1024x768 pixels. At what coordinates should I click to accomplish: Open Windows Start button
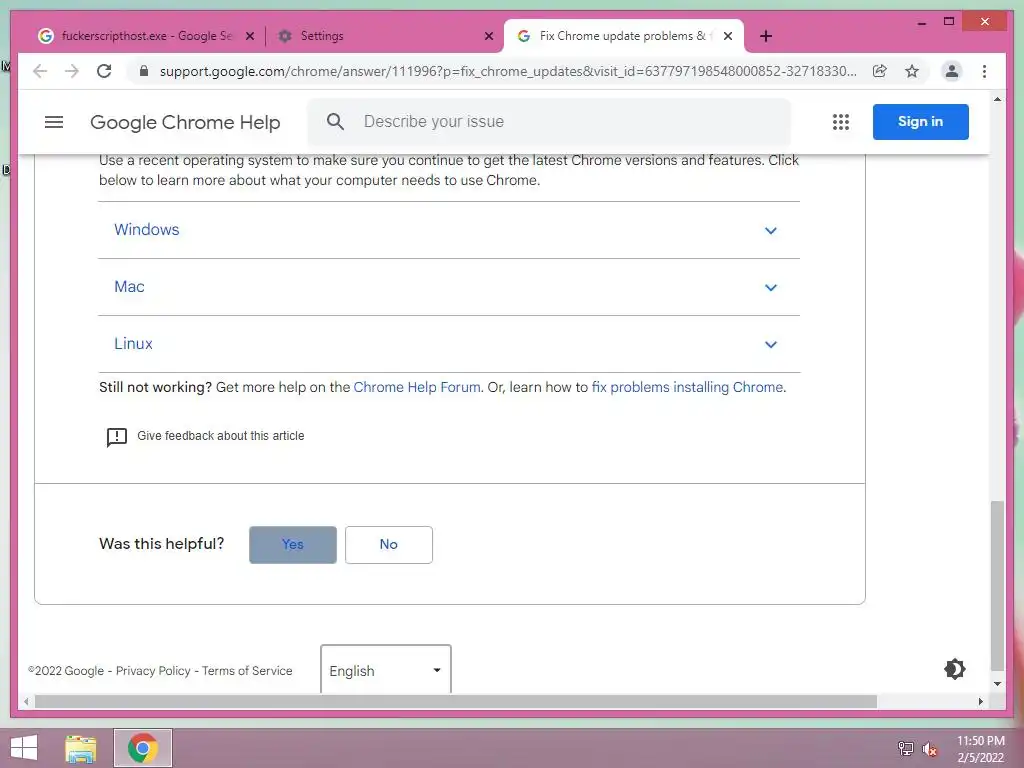24,748
